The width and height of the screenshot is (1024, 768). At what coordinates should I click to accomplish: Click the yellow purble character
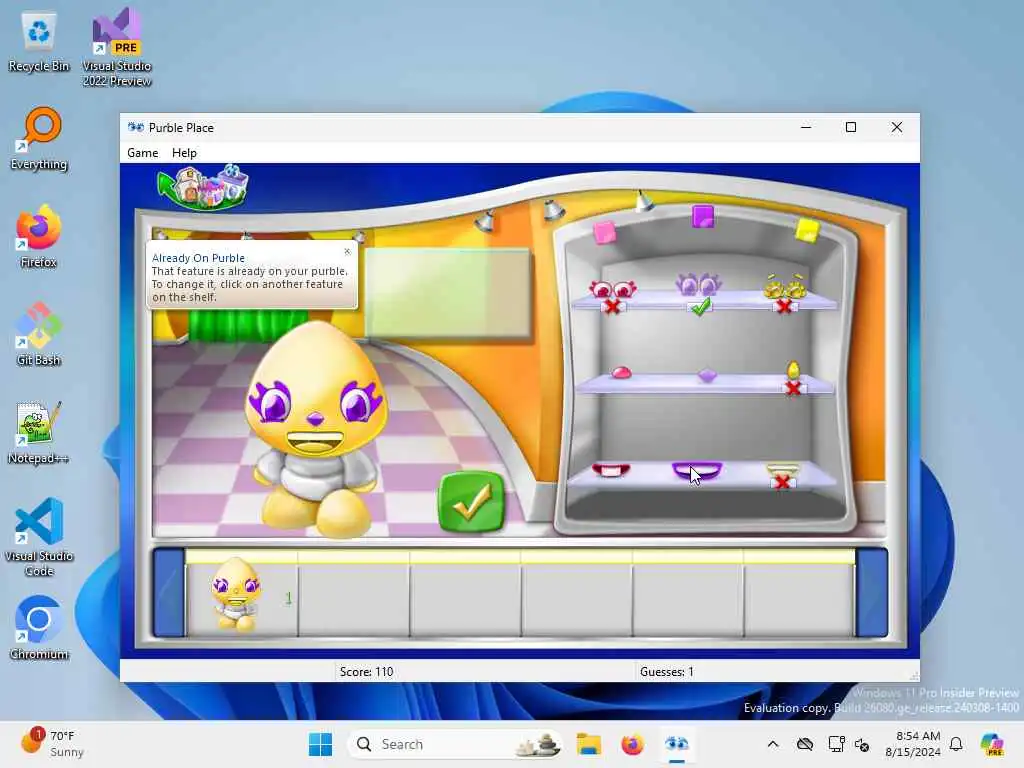(x=319, y=428)
